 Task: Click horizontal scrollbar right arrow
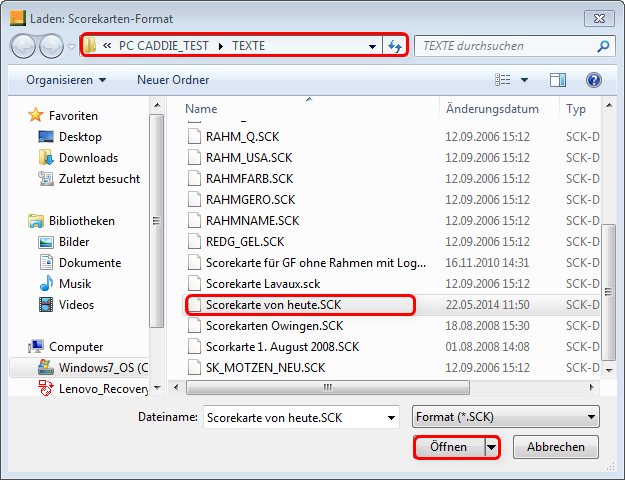tap(592, 387)
